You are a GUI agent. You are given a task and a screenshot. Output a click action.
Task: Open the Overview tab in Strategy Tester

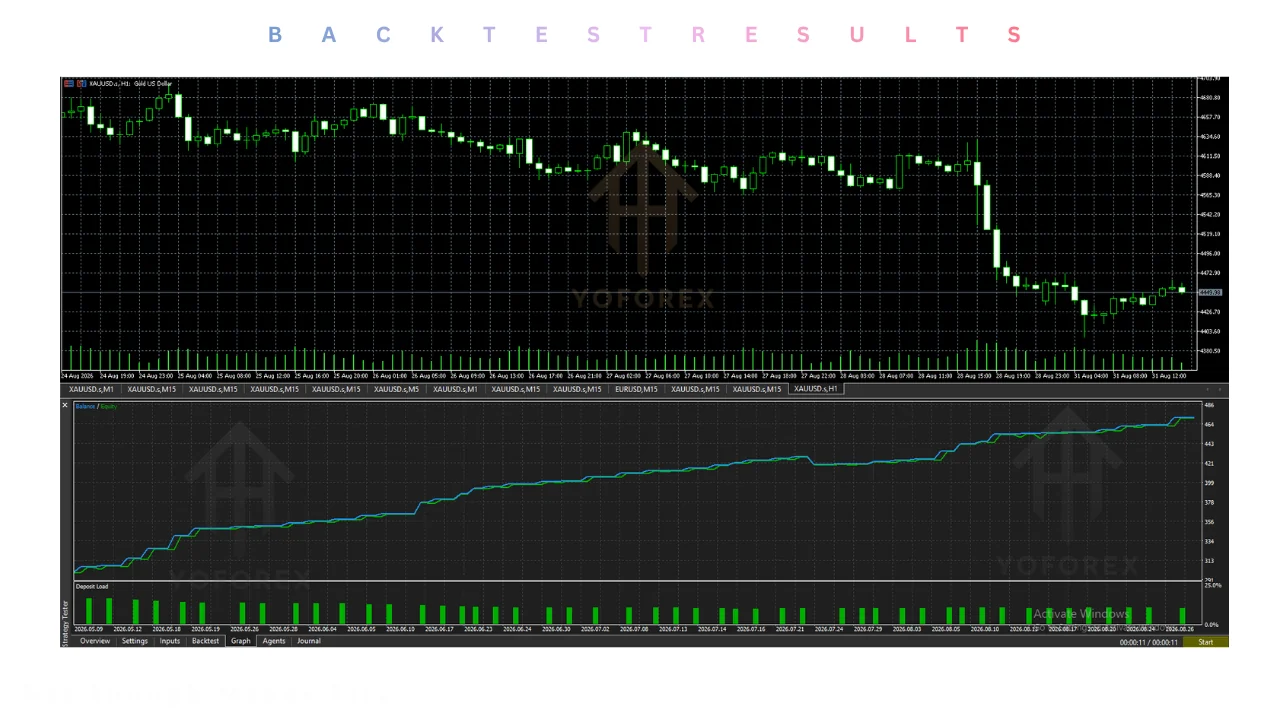pyautogui.click(x=95, y=641)
